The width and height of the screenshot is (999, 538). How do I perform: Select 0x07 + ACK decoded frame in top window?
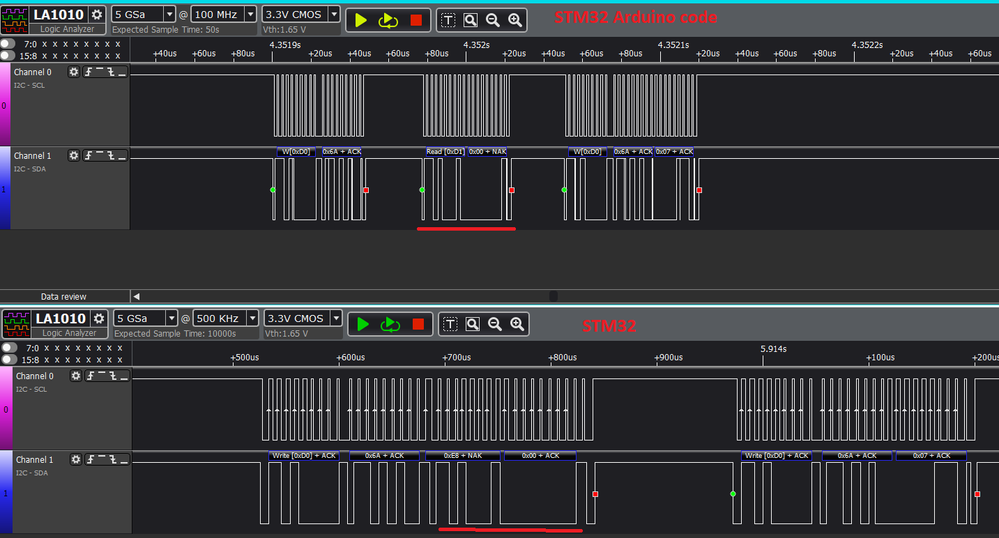pyautogui.click(x=675, y=152)
